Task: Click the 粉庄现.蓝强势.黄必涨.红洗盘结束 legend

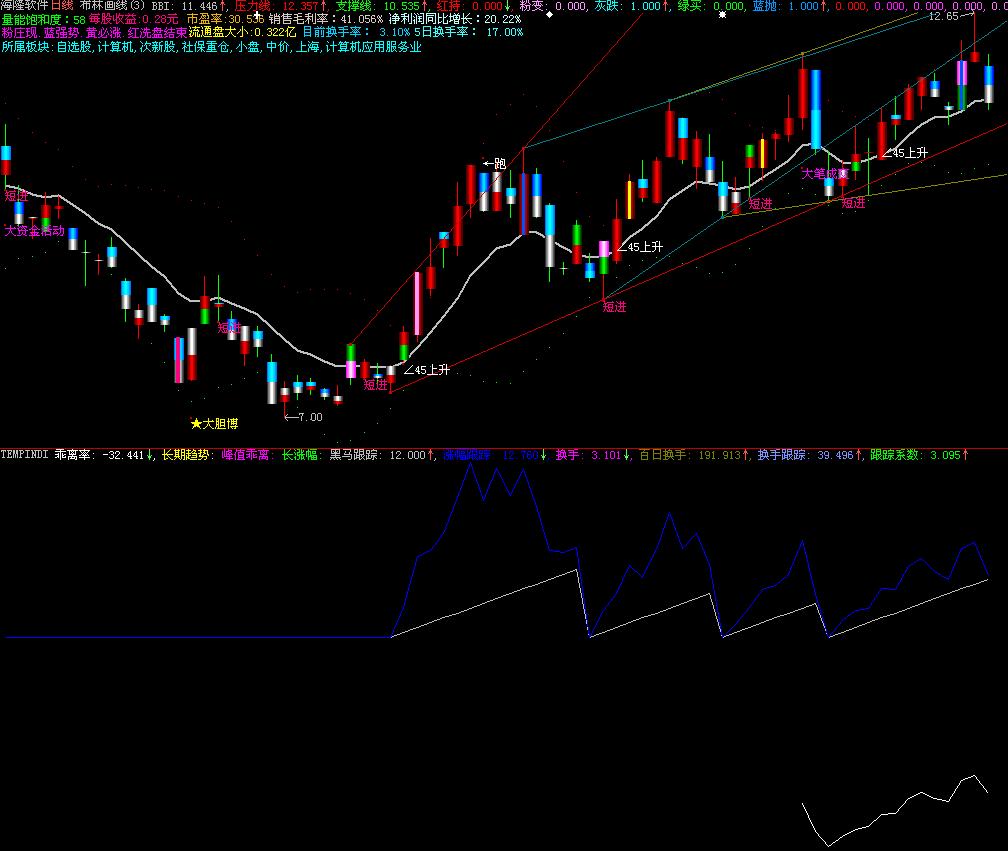Action: 94,32
